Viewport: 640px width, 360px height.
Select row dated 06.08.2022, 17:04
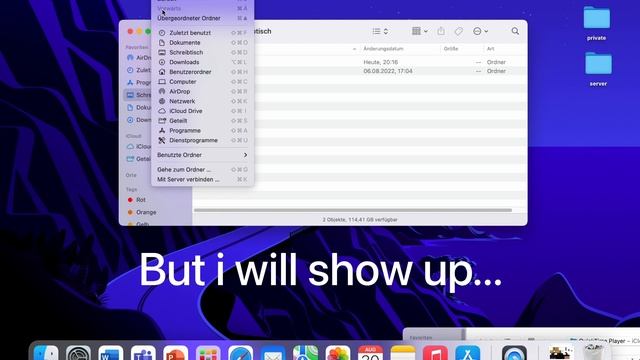tap(360, 71)
